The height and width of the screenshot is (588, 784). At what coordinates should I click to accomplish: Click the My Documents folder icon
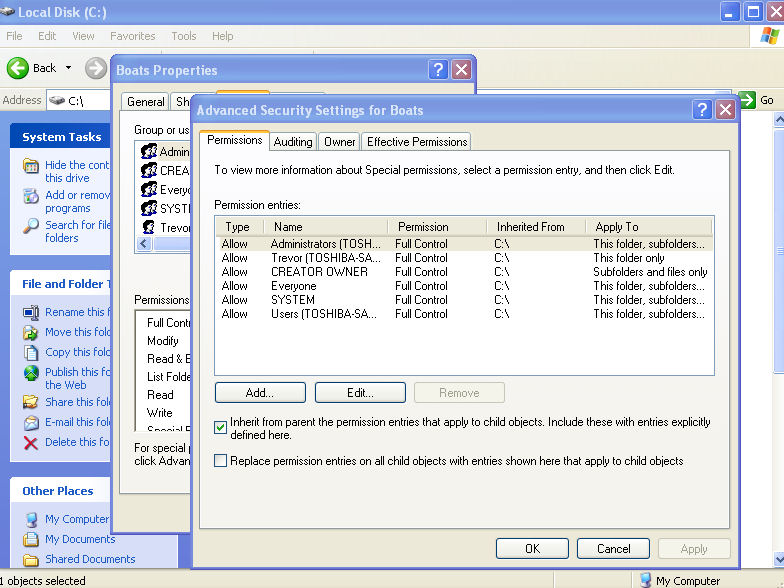pyautogui.click(x=31, y=540)
